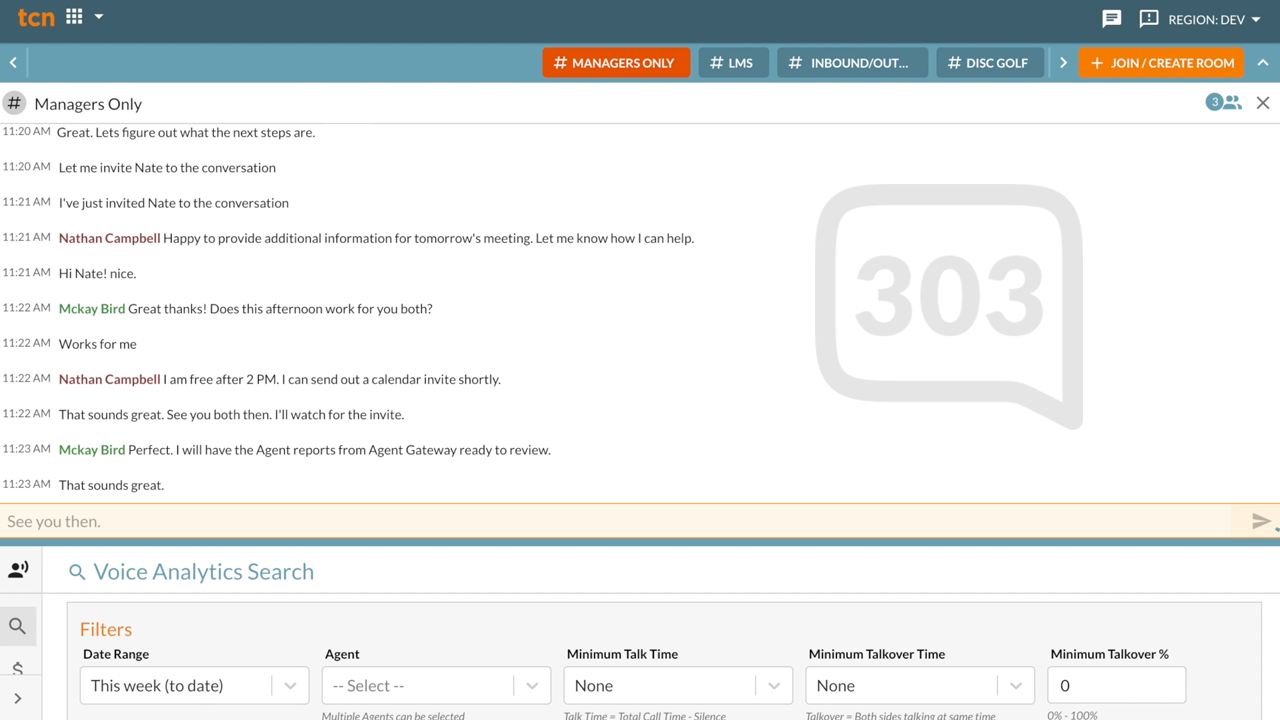Viewport: 1280px width, 720px height.
Task: Open the chat messages icon
Action: (1111, 19)
